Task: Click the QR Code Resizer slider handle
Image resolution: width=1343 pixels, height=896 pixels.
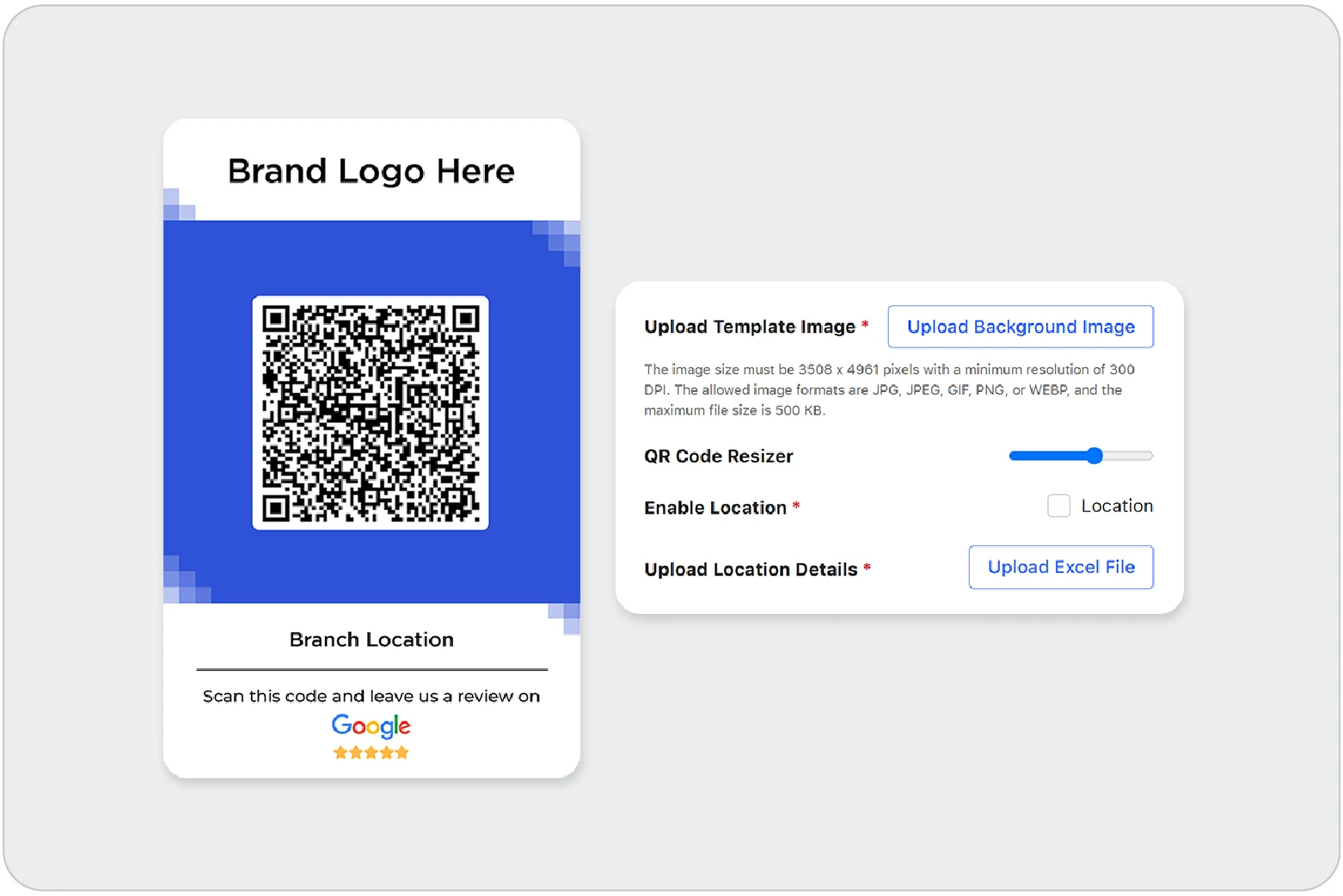Action: pyautogui.click(x=1094, y=456)
